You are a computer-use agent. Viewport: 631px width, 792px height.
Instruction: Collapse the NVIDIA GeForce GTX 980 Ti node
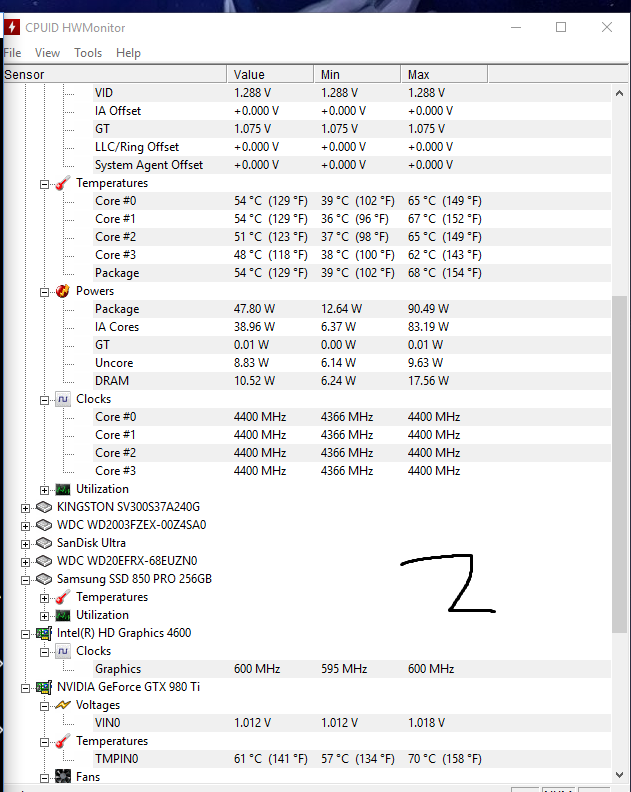click(25, 688)
